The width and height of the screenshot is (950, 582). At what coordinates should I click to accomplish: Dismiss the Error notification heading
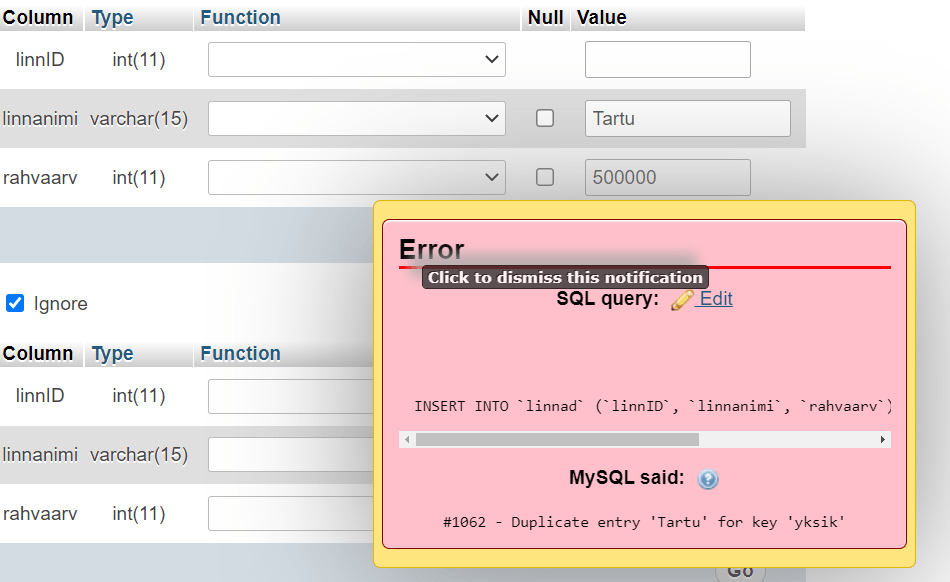[x=432, y=250]
